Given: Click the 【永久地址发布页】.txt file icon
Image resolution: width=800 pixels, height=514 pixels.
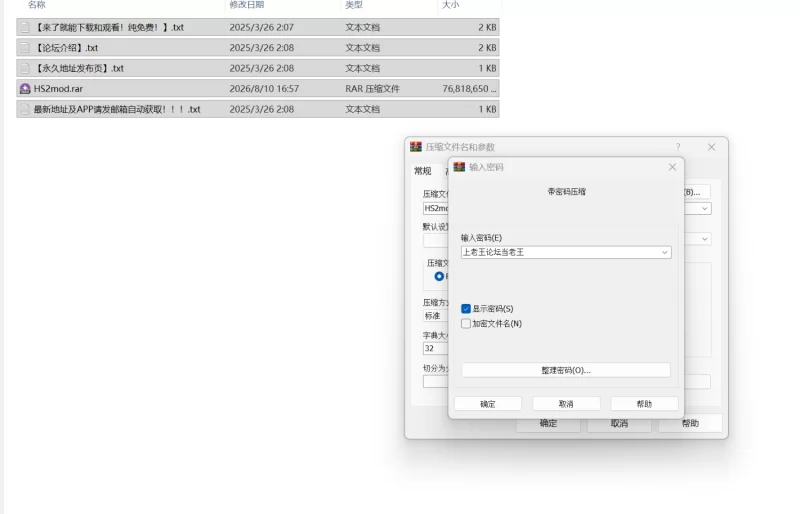Looking at the screenshot, I should coord(24,68).
